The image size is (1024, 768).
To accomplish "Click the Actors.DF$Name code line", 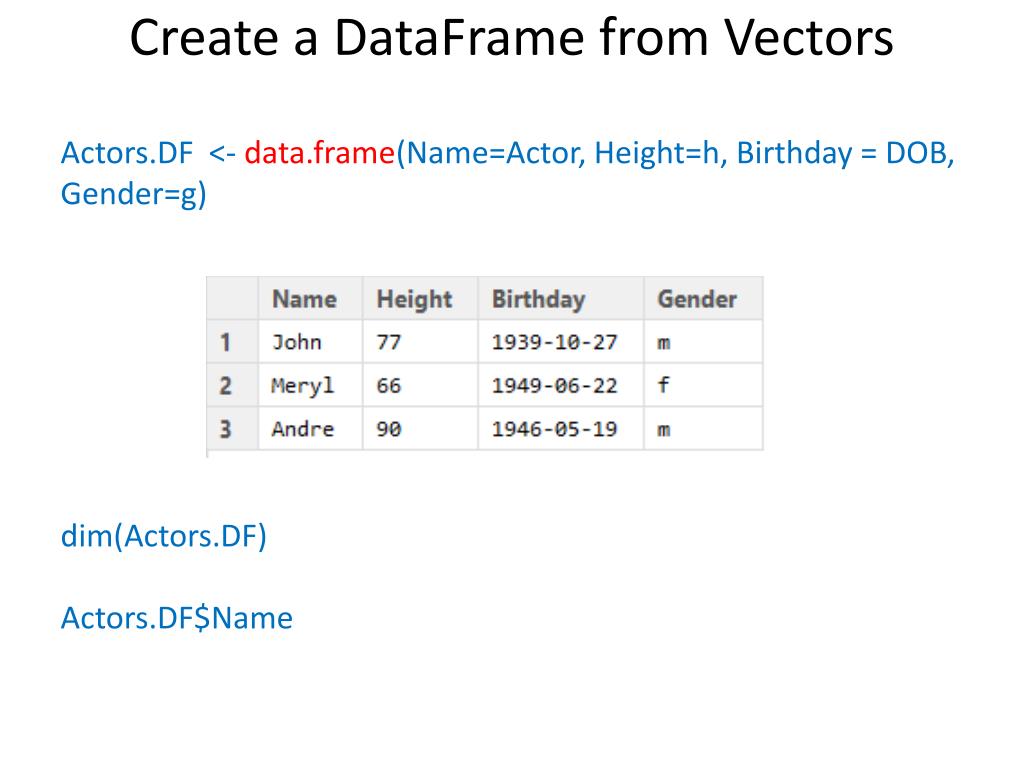I will [176, 618].
